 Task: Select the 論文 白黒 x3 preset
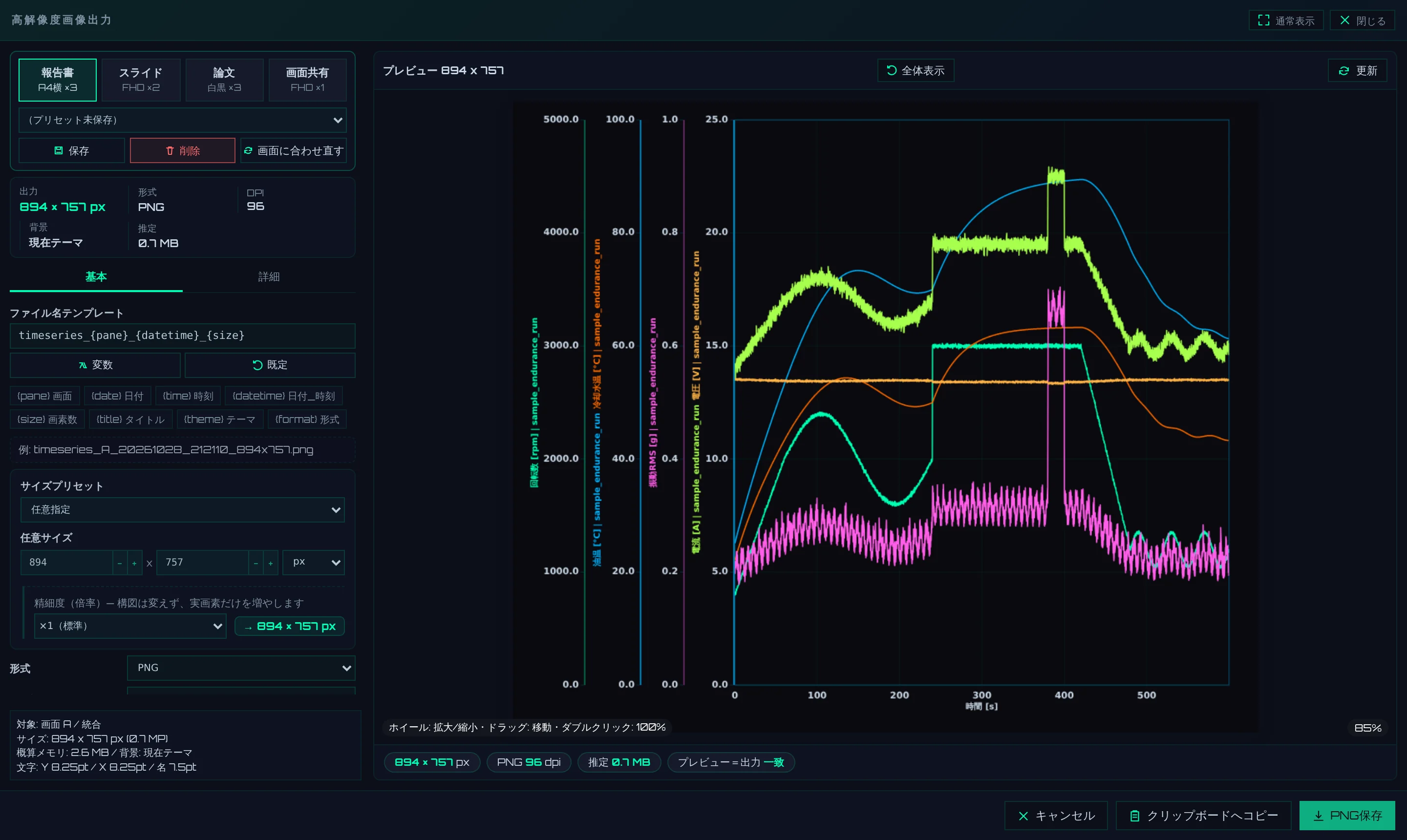click(224, 80)
